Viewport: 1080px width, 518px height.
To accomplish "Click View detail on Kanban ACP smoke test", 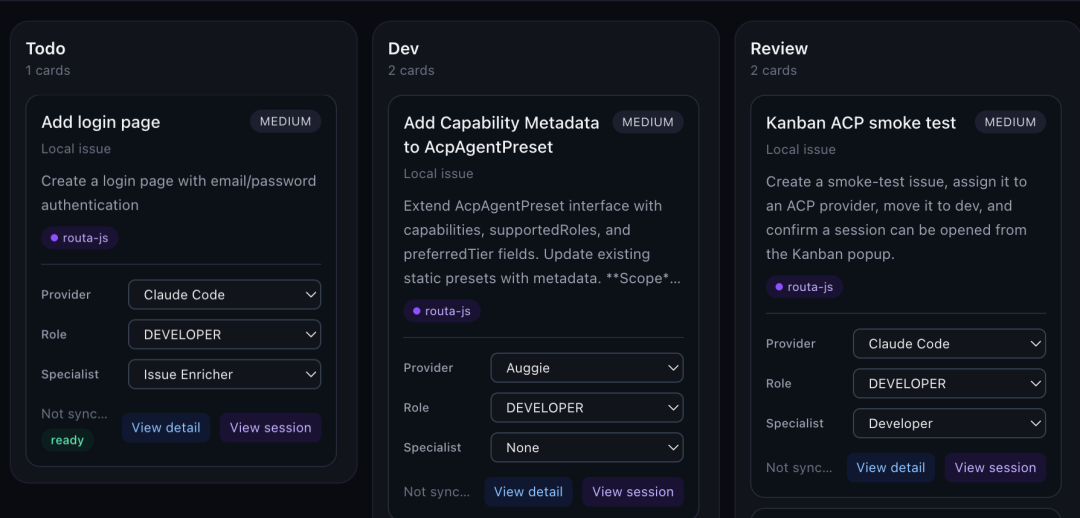I will 891,468.
